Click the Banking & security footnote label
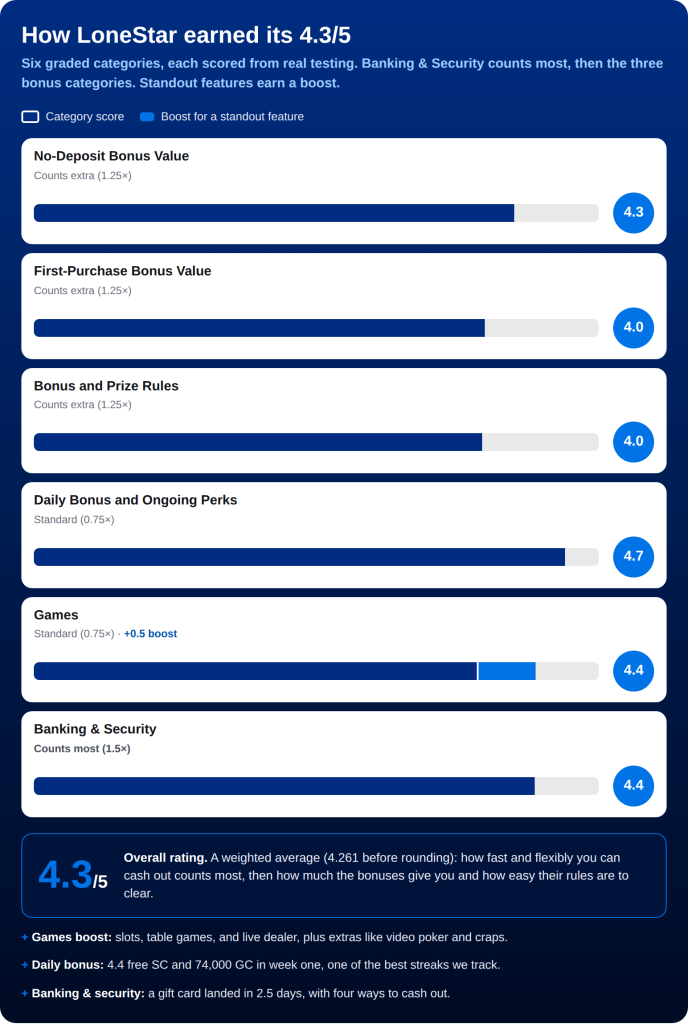688x1024 pixels. (88, 994)
